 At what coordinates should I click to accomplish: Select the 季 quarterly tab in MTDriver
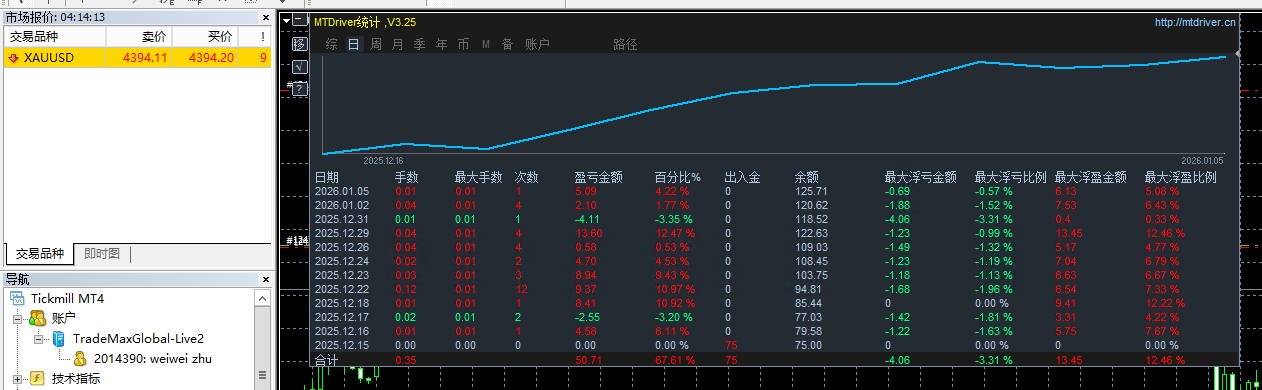(x=419, y=44)
